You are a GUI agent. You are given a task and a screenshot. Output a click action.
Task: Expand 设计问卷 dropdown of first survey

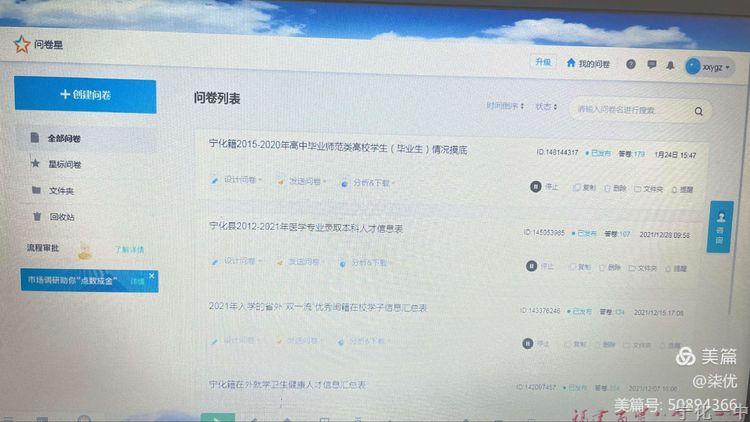point(237,181)
